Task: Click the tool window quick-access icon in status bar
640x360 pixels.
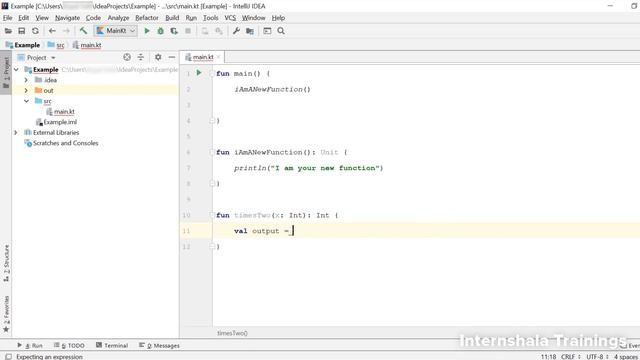Action: point(8,357)
